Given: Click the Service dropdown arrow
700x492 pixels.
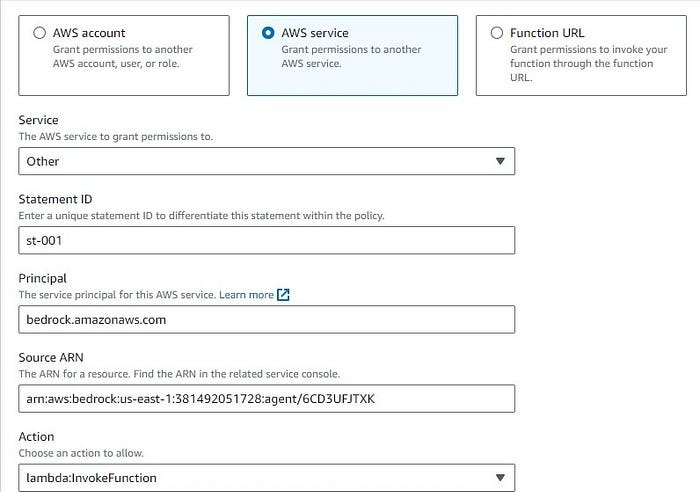Looking at the screenshot, I should 500,161.
